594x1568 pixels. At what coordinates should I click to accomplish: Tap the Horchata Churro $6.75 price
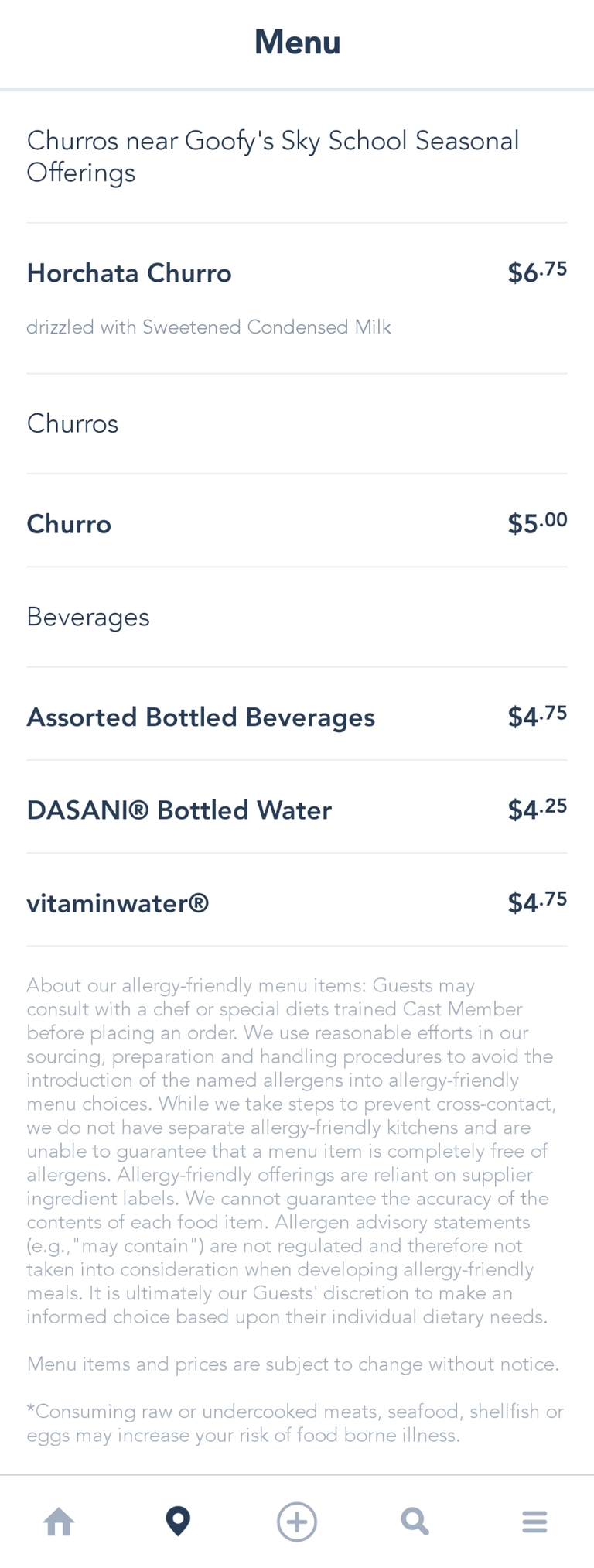point(537,272)
